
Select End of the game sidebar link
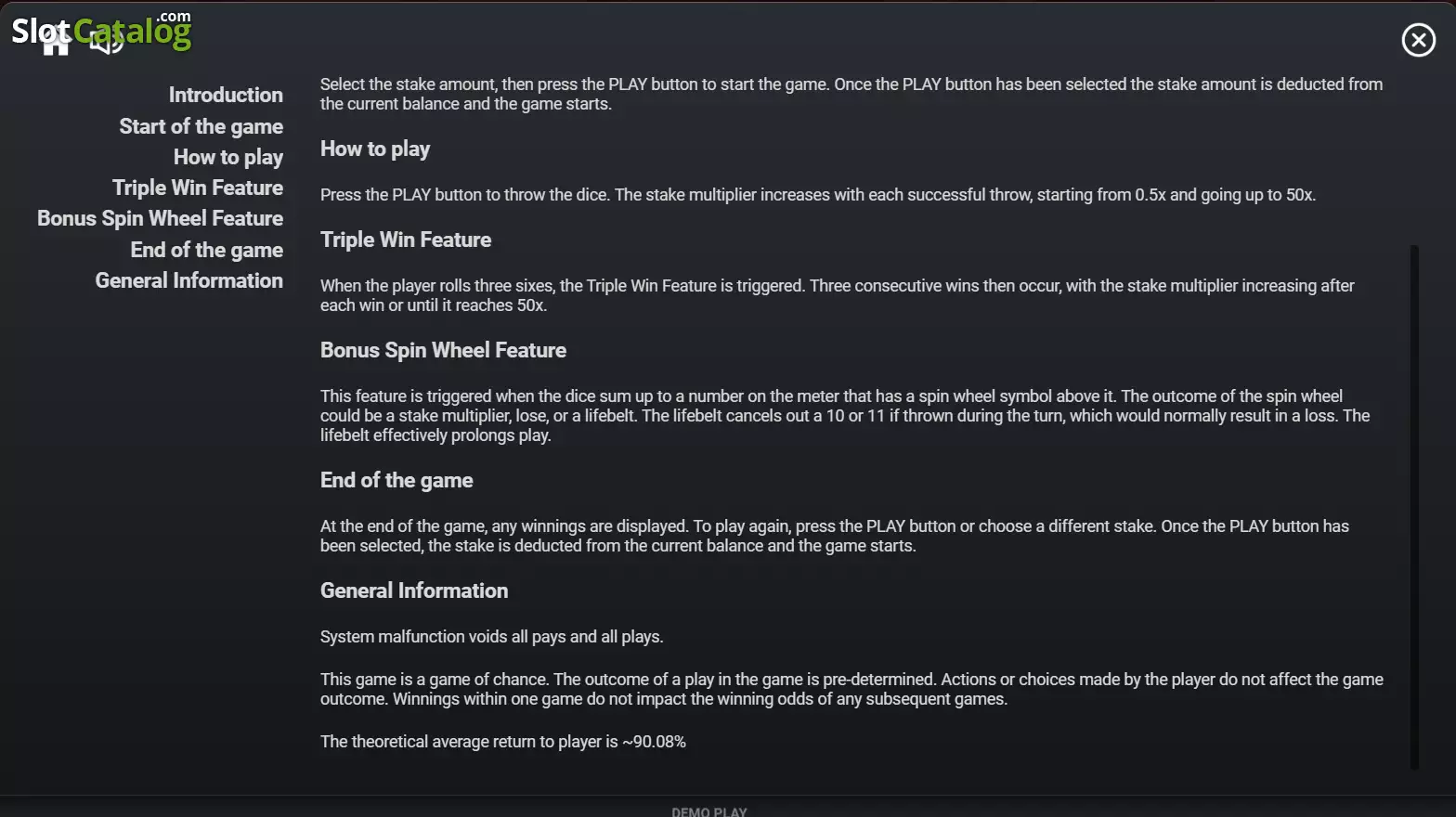click(x=206, y=250)
